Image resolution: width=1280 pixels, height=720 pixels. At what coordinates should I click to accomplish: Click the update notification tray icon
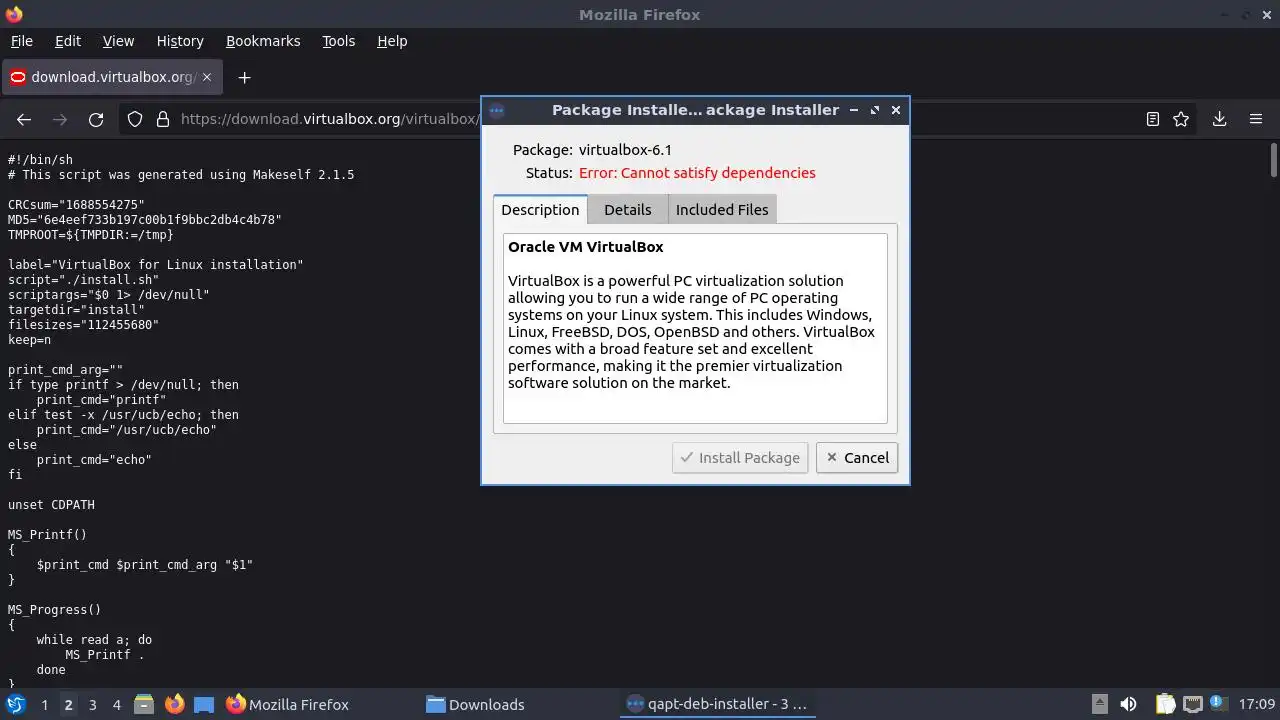click(1218, 704)
